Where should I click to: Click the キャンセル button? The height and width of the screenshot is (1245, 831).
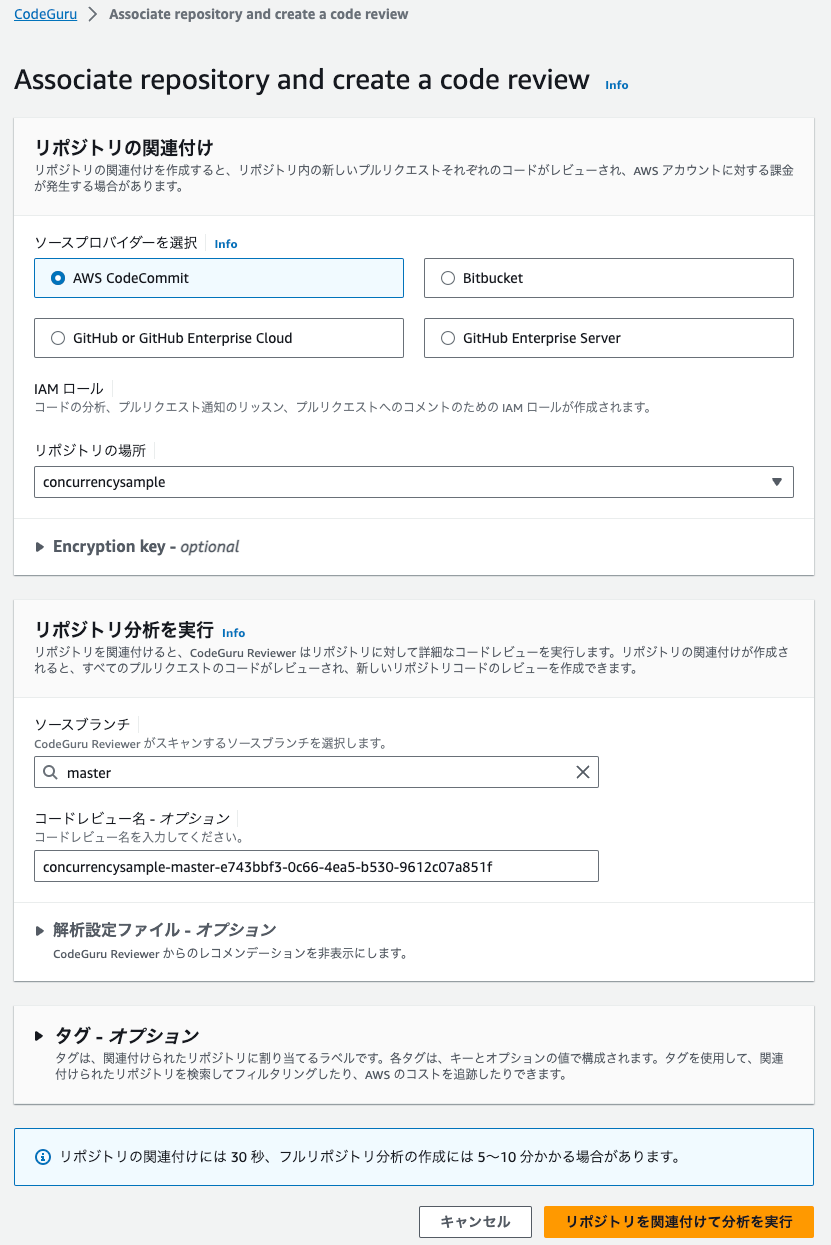point(476,1222)
